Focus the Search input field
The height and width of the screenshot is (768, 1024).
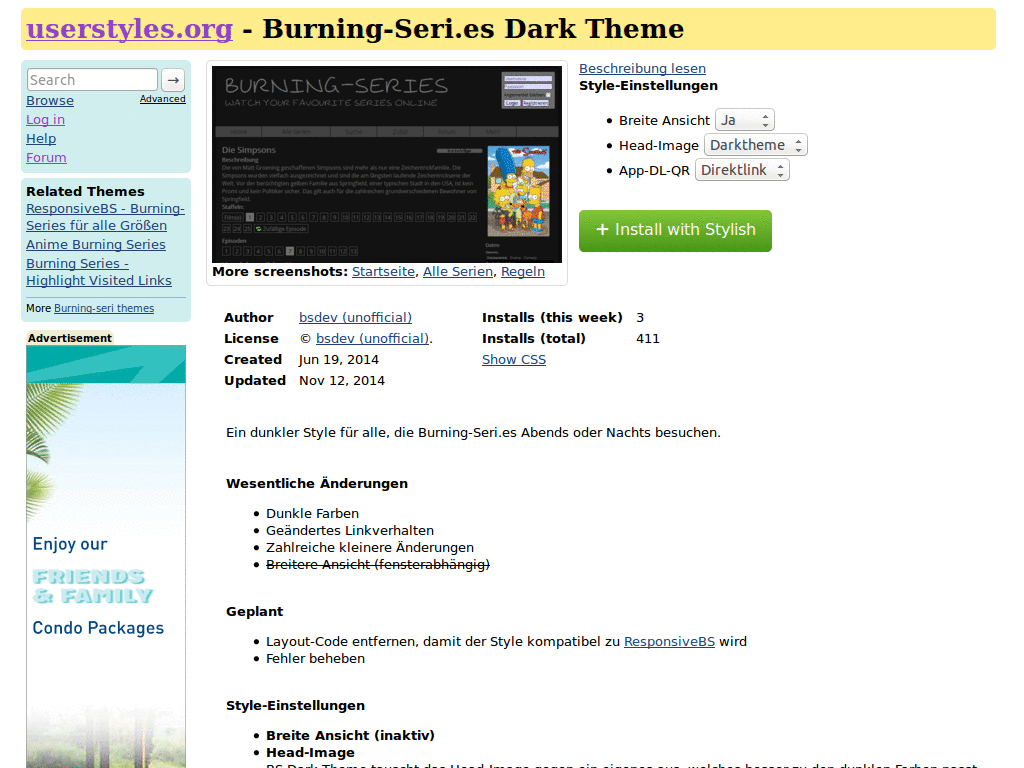92,80
